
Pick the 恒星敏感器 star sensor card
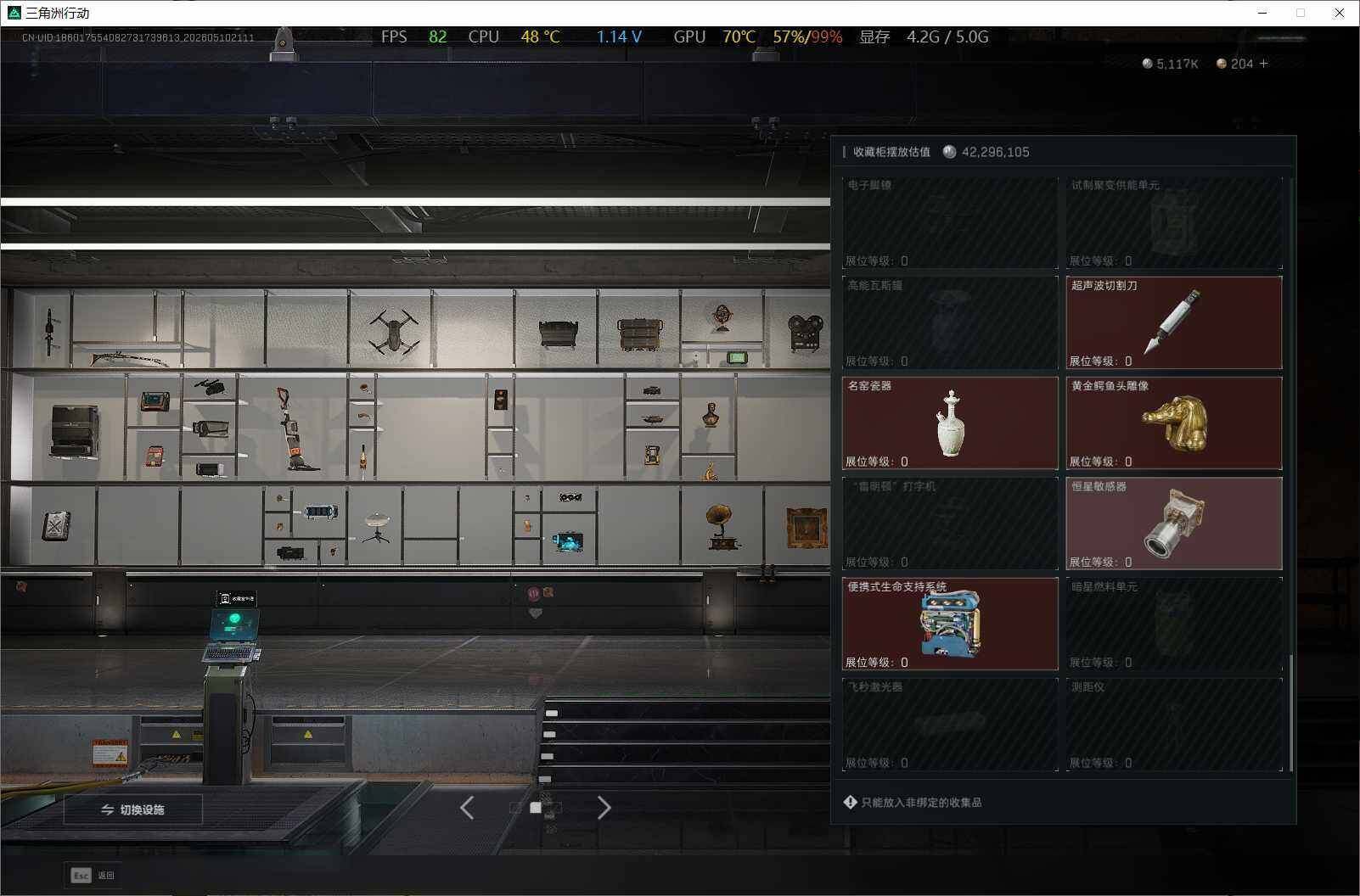click(1174, 524)
